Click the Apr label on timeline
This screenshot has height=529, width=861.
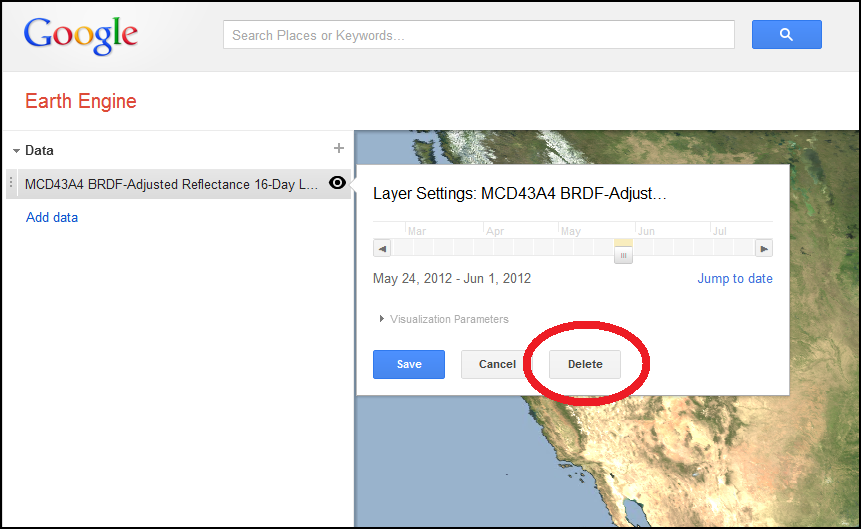pos(495,231)
